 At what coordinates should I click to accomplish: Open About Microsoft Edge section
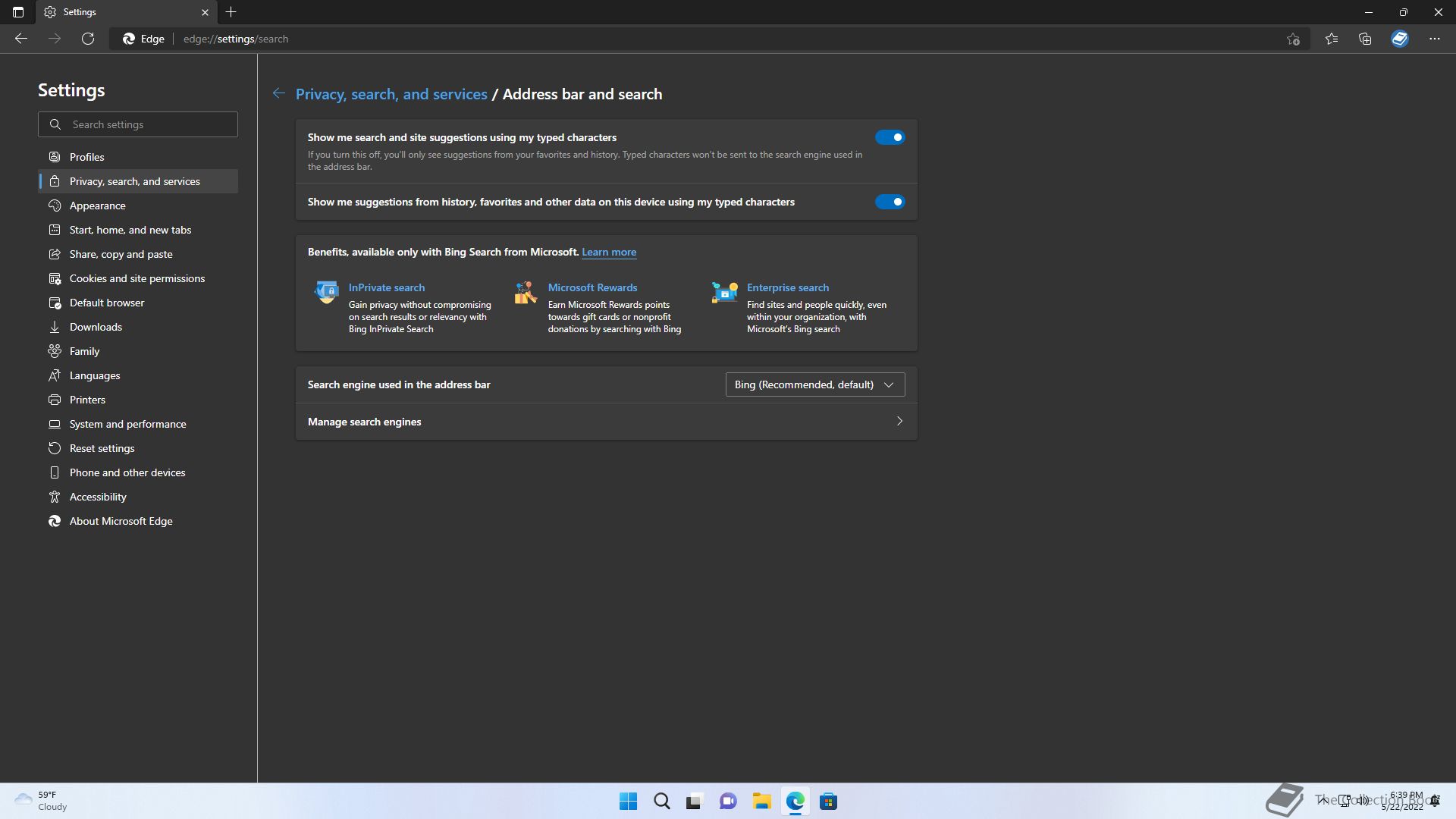[138, 521]
